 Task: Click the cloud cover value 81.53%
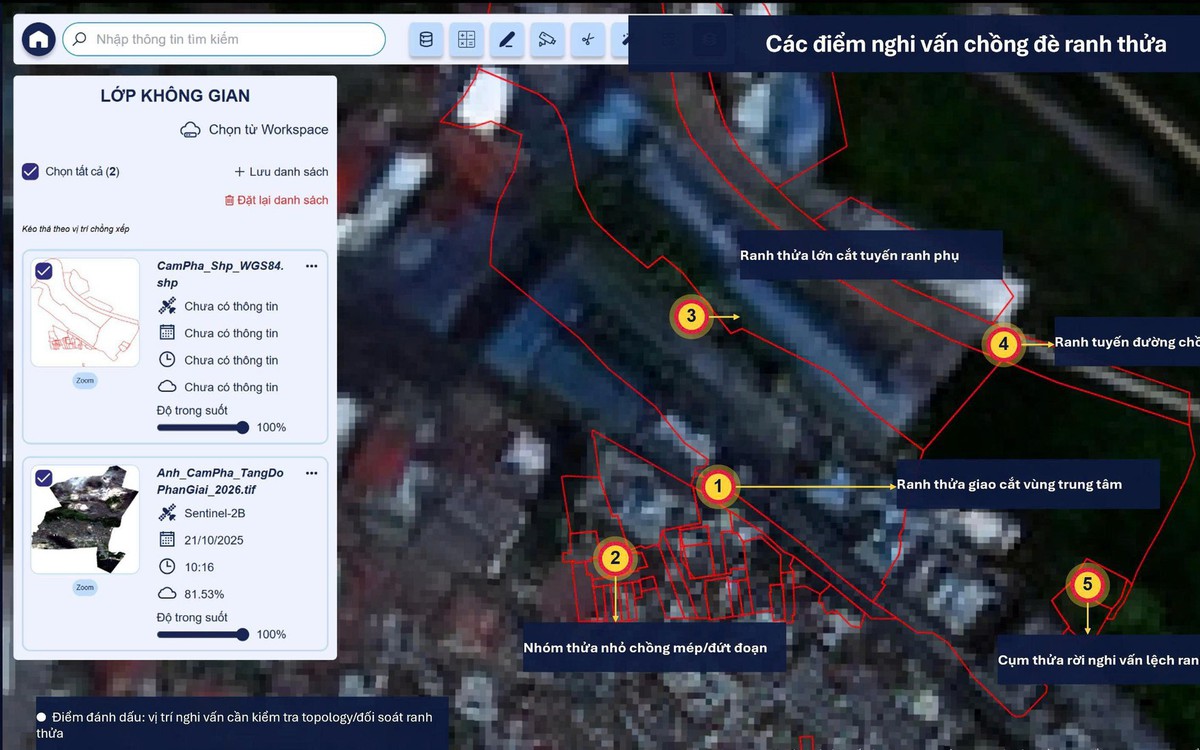click(204, 594)
